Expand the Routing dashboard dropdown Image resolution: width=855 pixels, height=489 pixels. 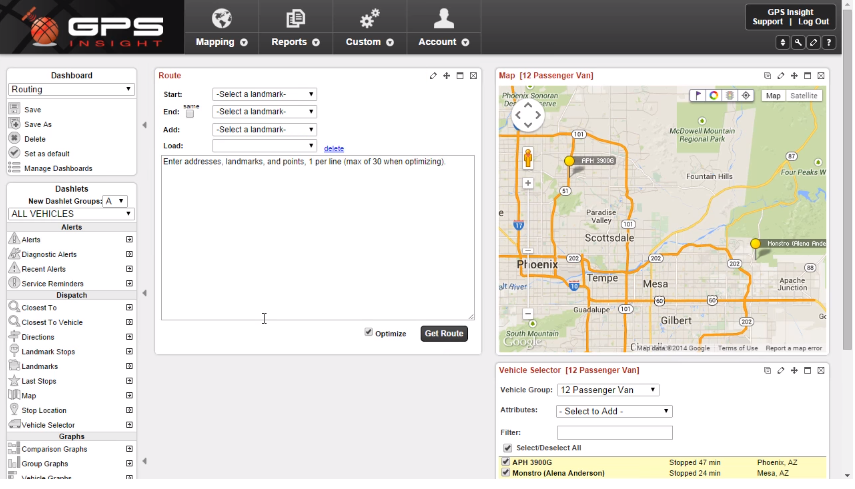pyautogui.click(x=71, y=89)
